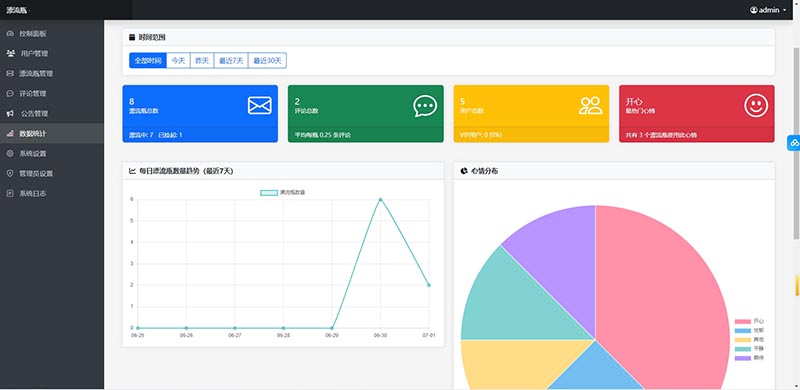Click the envelope icon on the blue card
This screenshot has height=390, width=800.
(x=260, y=106)
